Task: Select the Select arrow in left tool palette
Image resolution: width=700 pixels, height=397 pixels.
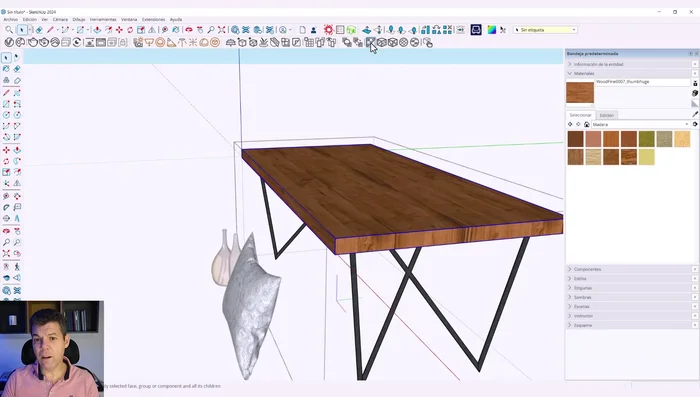Action: (x=6, y=58)
